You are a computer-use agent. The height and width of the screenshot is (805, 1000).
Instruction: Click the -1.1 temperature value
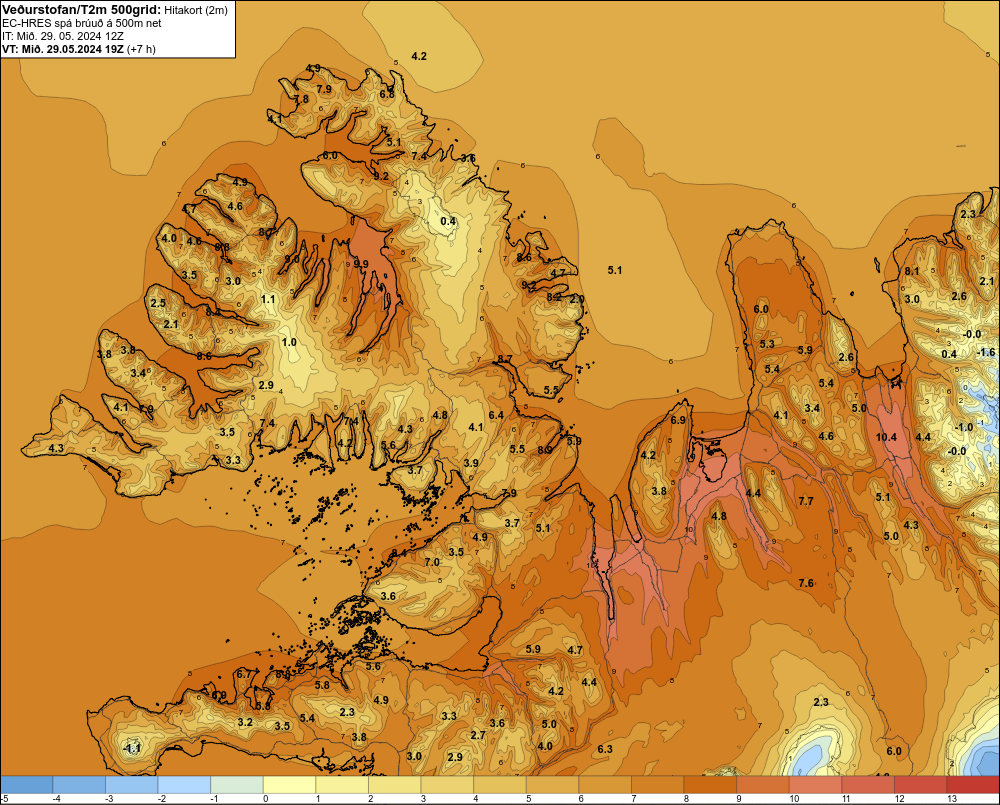[x=132, y=749]
